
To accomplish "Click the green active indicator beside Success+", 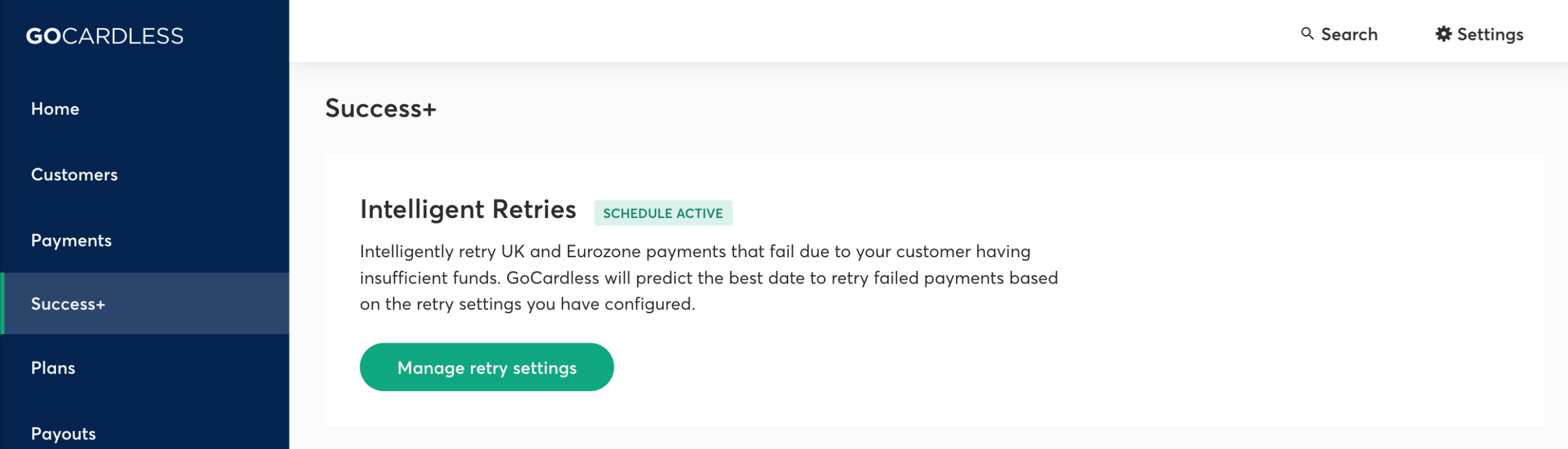I will pyautogui.click(x=2, y=303).
